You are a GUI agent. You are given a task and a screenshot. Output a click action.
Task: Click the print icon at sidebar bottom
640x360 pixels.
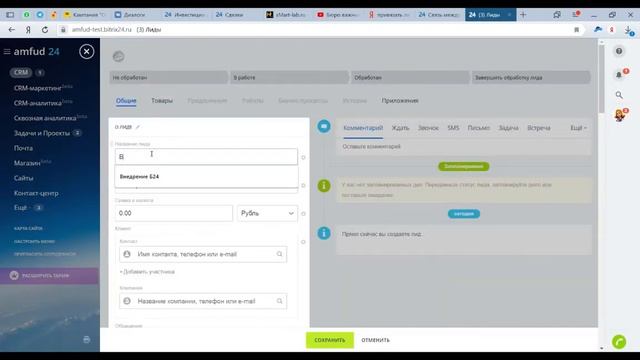[x=87, y=340]
